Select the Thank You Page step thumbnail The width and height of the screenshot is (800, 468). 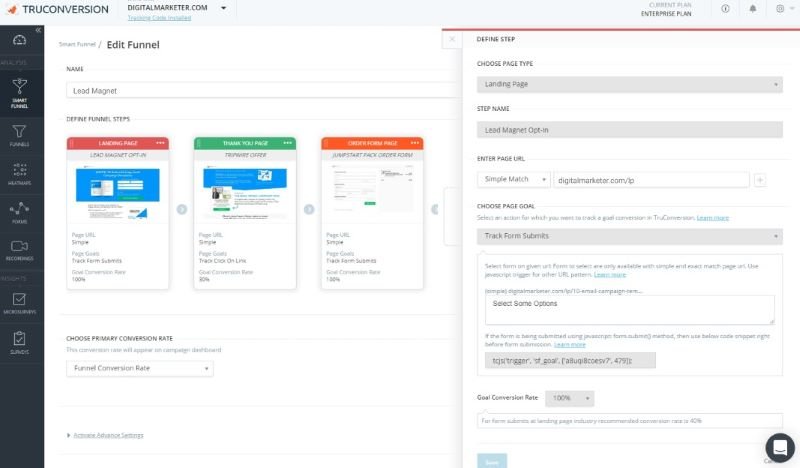pyautogui.click(x=245, y=192)
